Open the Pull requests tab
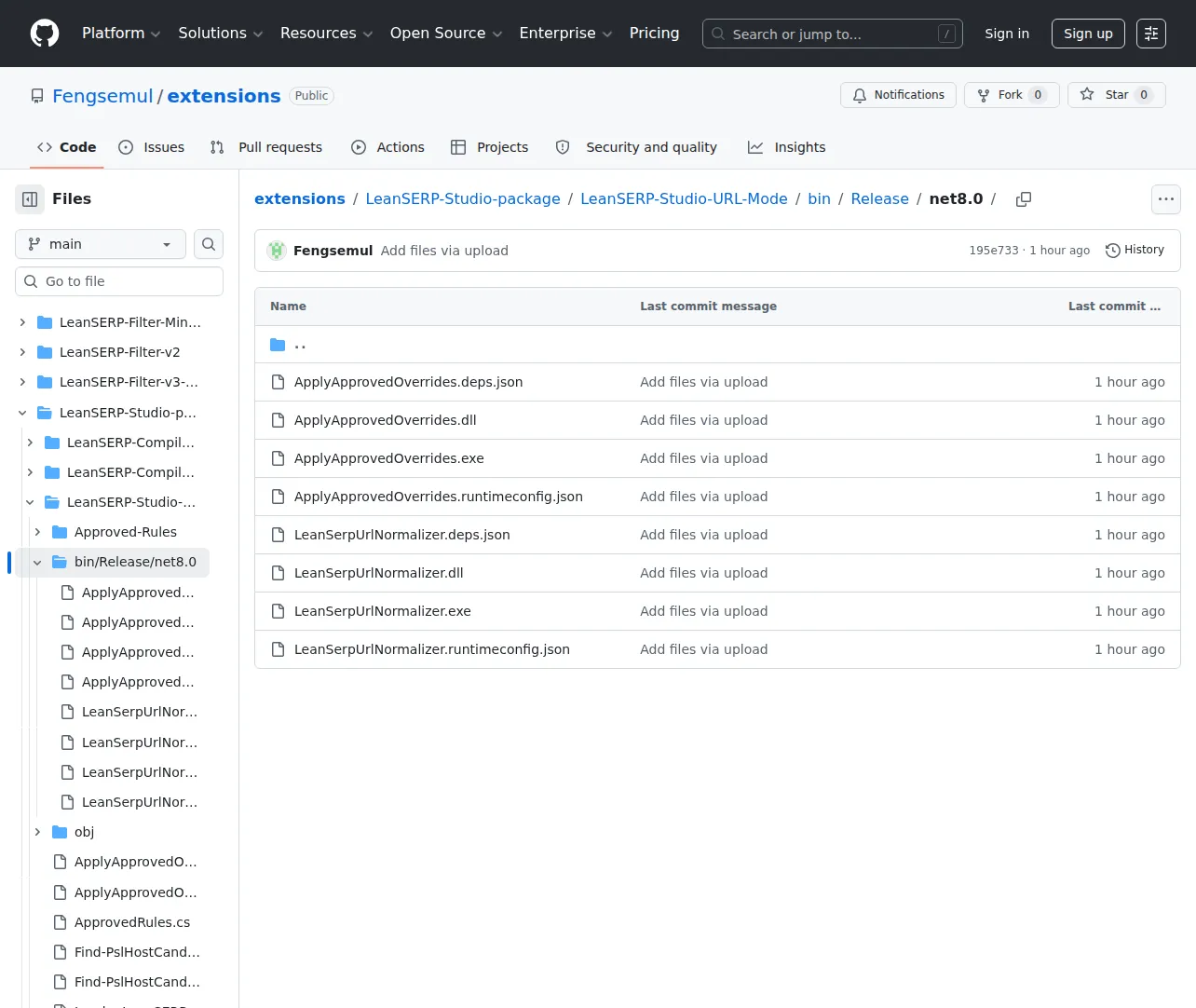The width and height of the screenshot is (1196, 1008). pyautogui.click(x=266, y=147)
